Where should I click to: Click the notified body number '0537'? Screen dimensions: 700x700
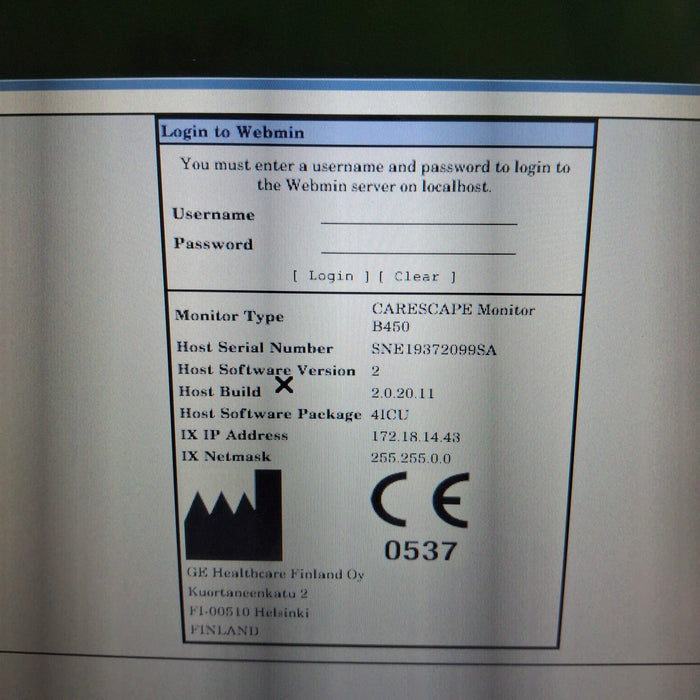point(421,550)
